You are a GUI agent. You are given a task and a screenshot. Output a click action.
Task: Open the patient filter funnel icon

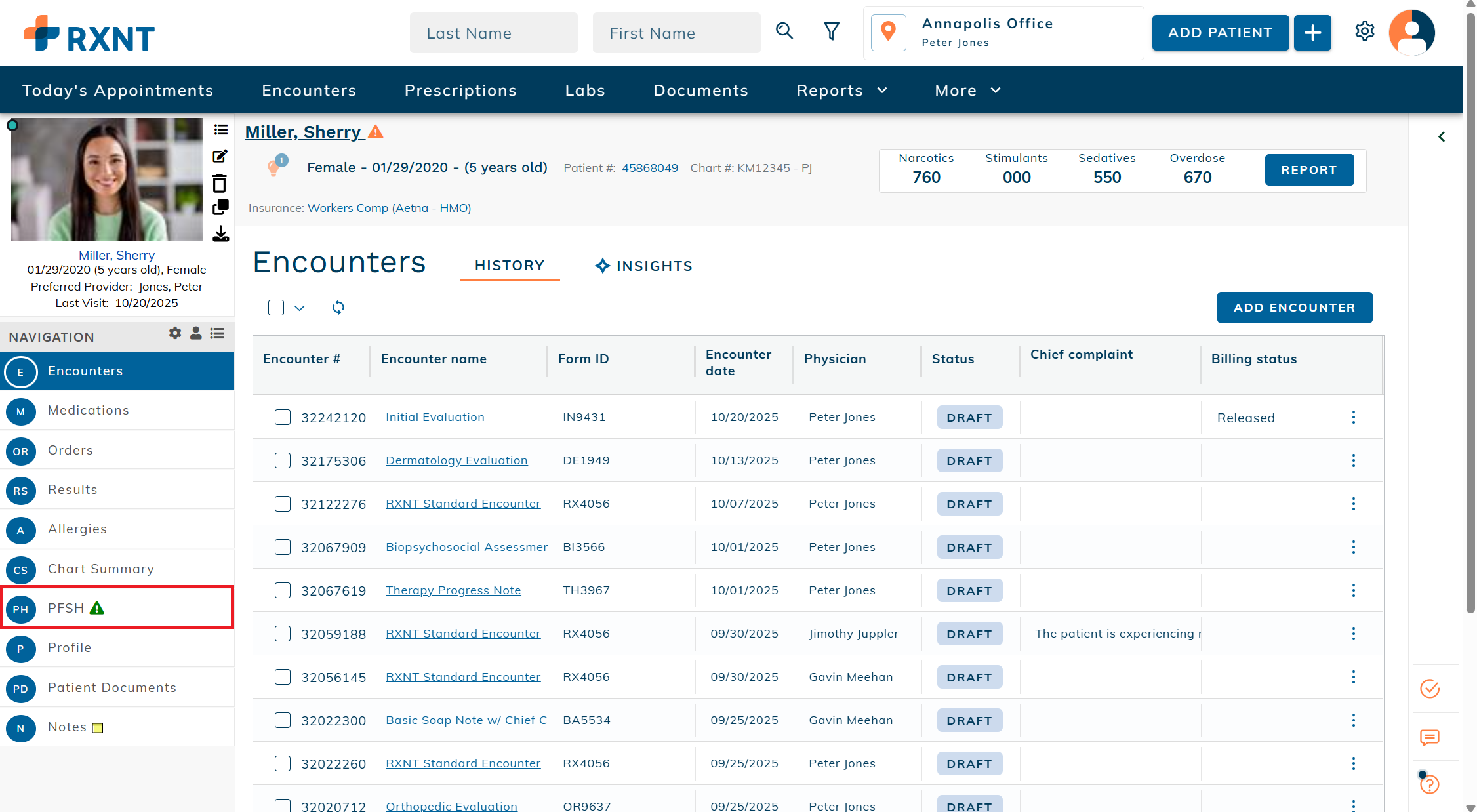[x=831, y=31]
